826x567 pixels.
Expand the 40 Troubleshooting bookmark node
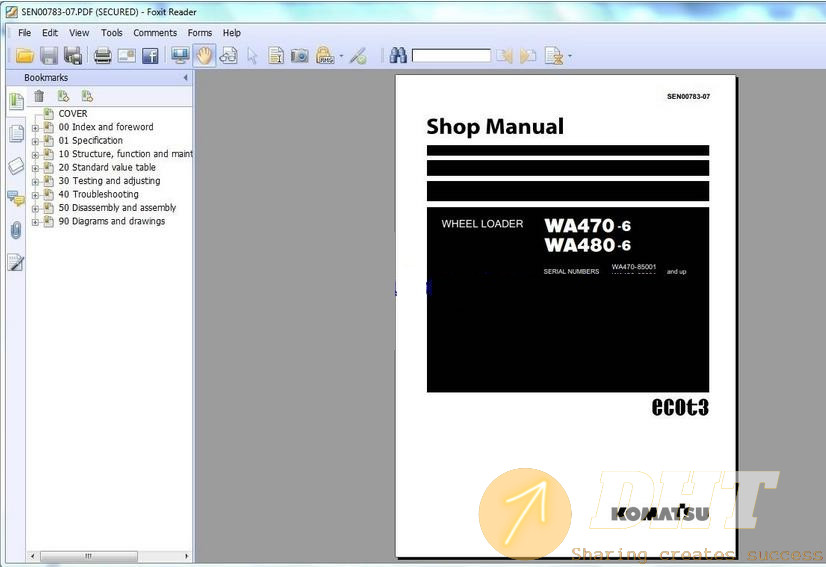(x=35, y=195)
